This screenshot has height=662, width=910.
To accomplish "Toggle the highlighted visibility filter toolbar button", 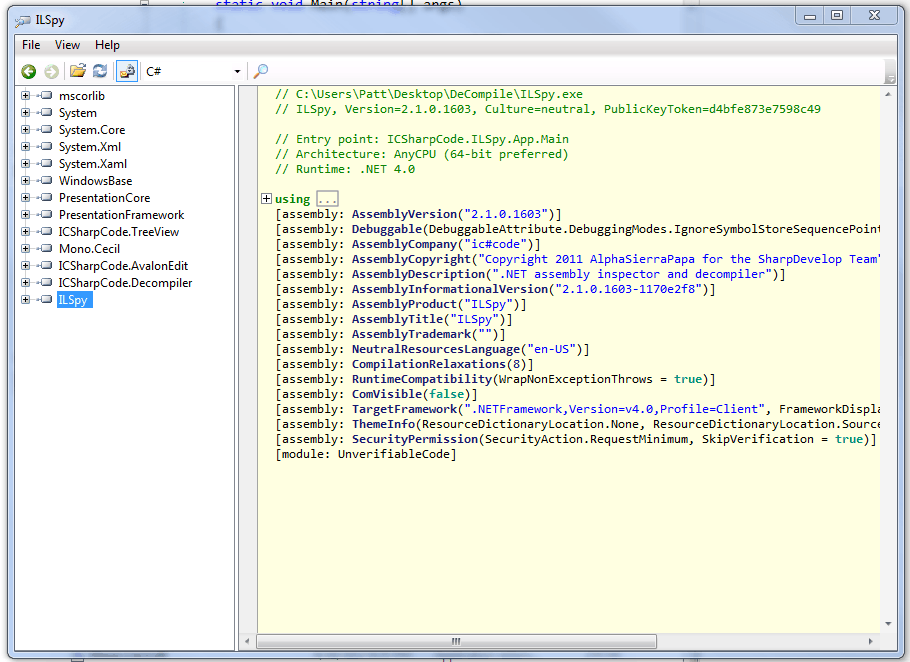I will click(x=126, y=71).
